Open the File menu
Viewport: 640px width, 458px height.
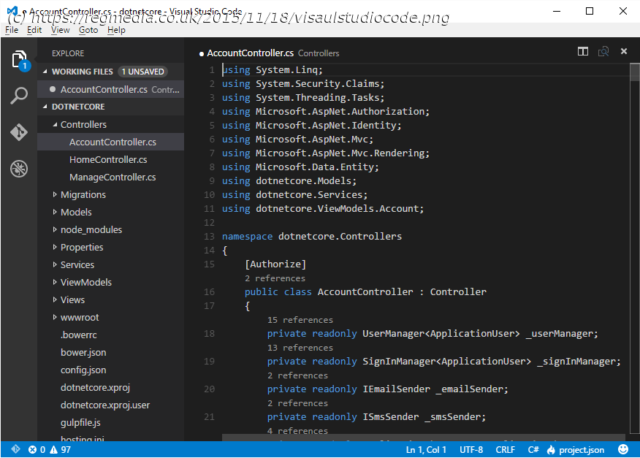coord(11,30)
